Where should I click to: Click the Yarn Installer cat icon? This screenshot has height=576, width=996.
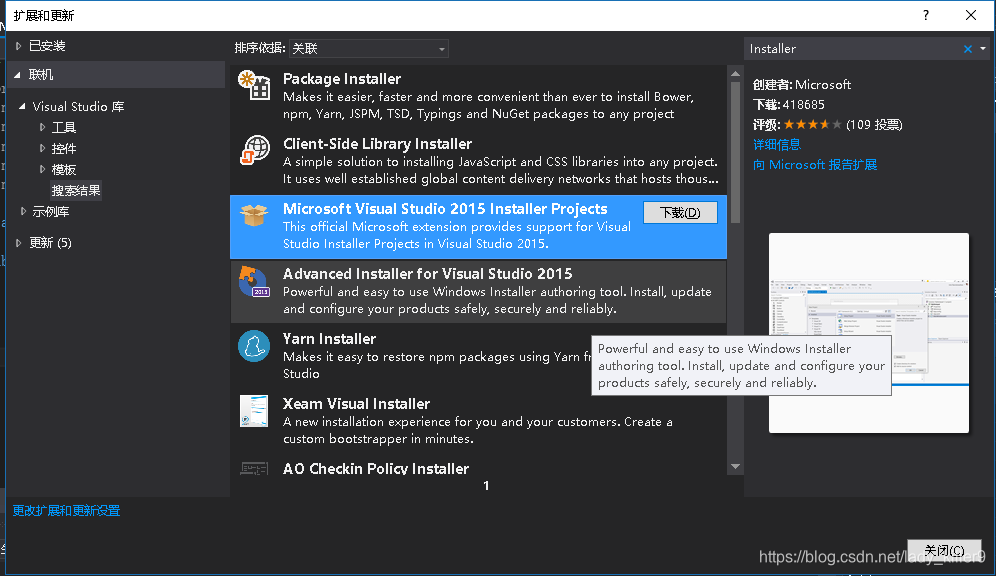254,346
